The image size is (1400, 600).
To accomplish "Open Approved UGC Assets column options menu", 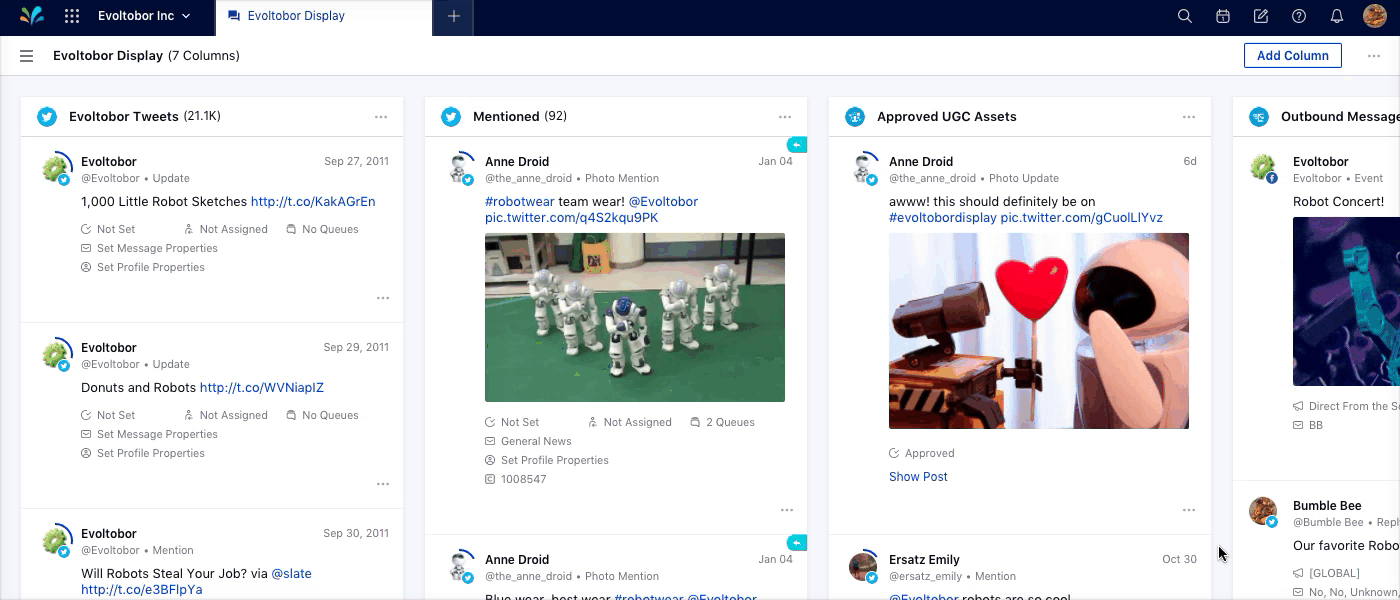I will coord(1189,117).
